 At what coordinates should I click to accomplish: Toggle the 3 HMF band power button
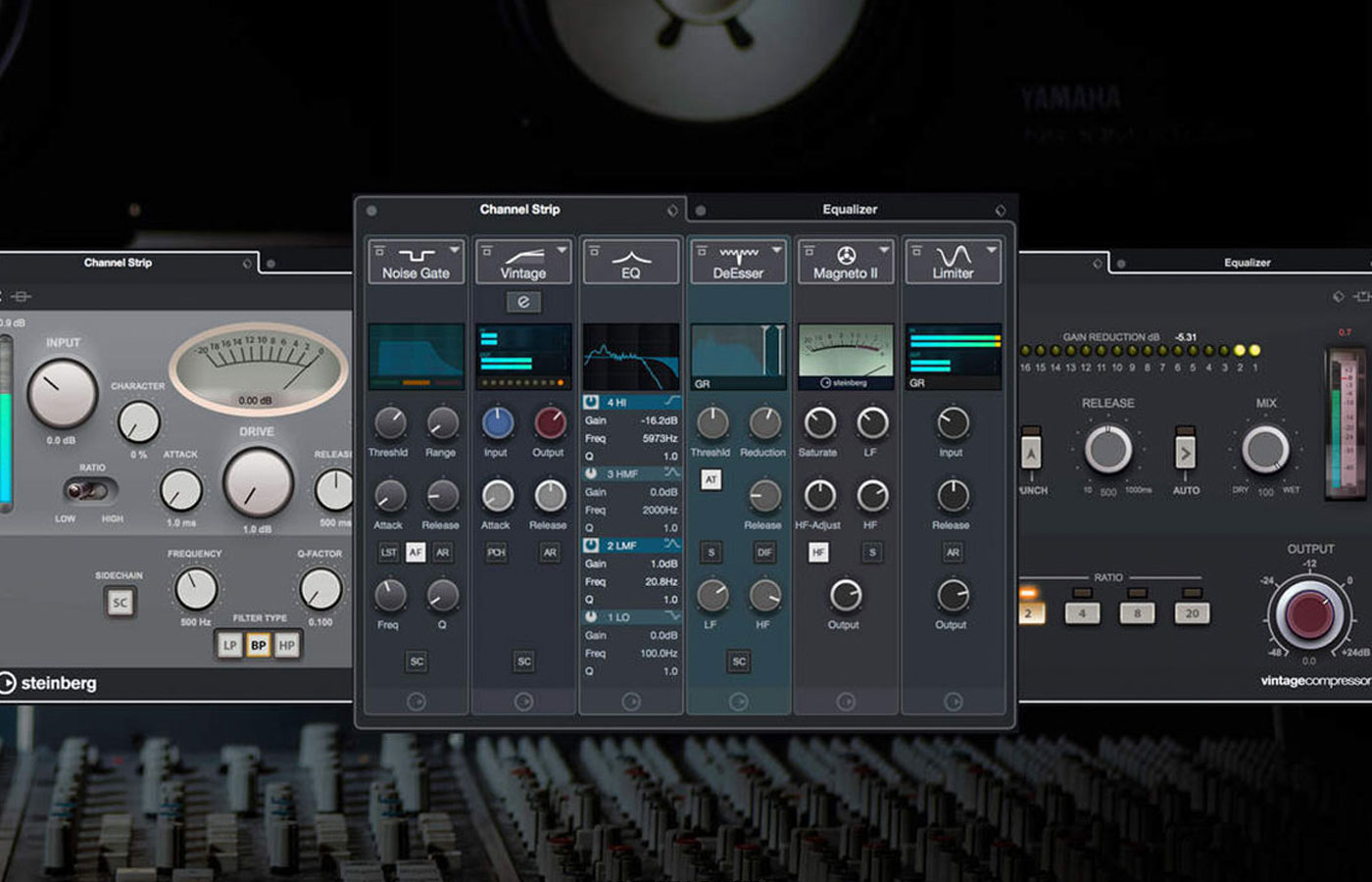(x=592, y=473)
